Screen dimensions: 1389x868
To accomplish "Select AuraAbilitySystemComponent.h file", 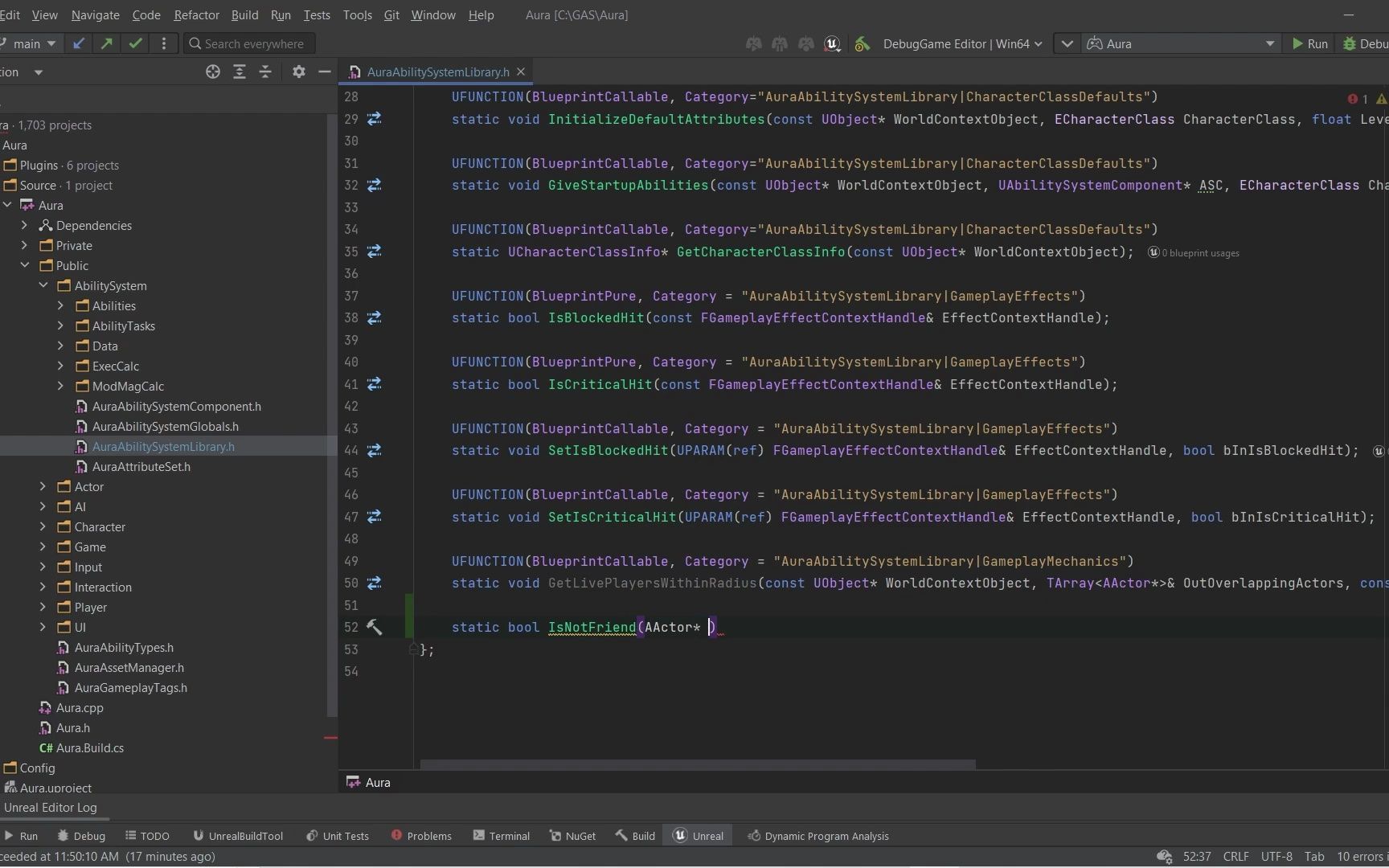I will point(176,407).
